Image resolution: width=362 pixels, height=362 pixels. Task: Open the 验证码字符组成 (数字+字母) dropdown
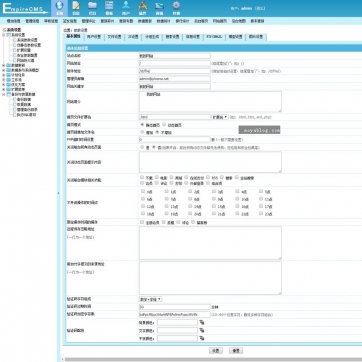pos(151,299)
